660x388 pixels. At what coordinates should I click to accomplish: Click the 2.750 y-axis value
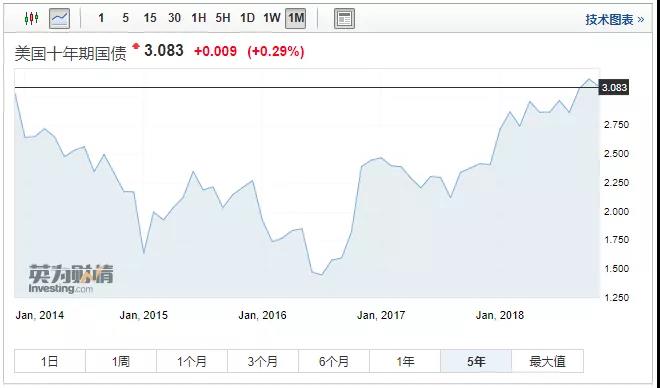coord(616,125)
